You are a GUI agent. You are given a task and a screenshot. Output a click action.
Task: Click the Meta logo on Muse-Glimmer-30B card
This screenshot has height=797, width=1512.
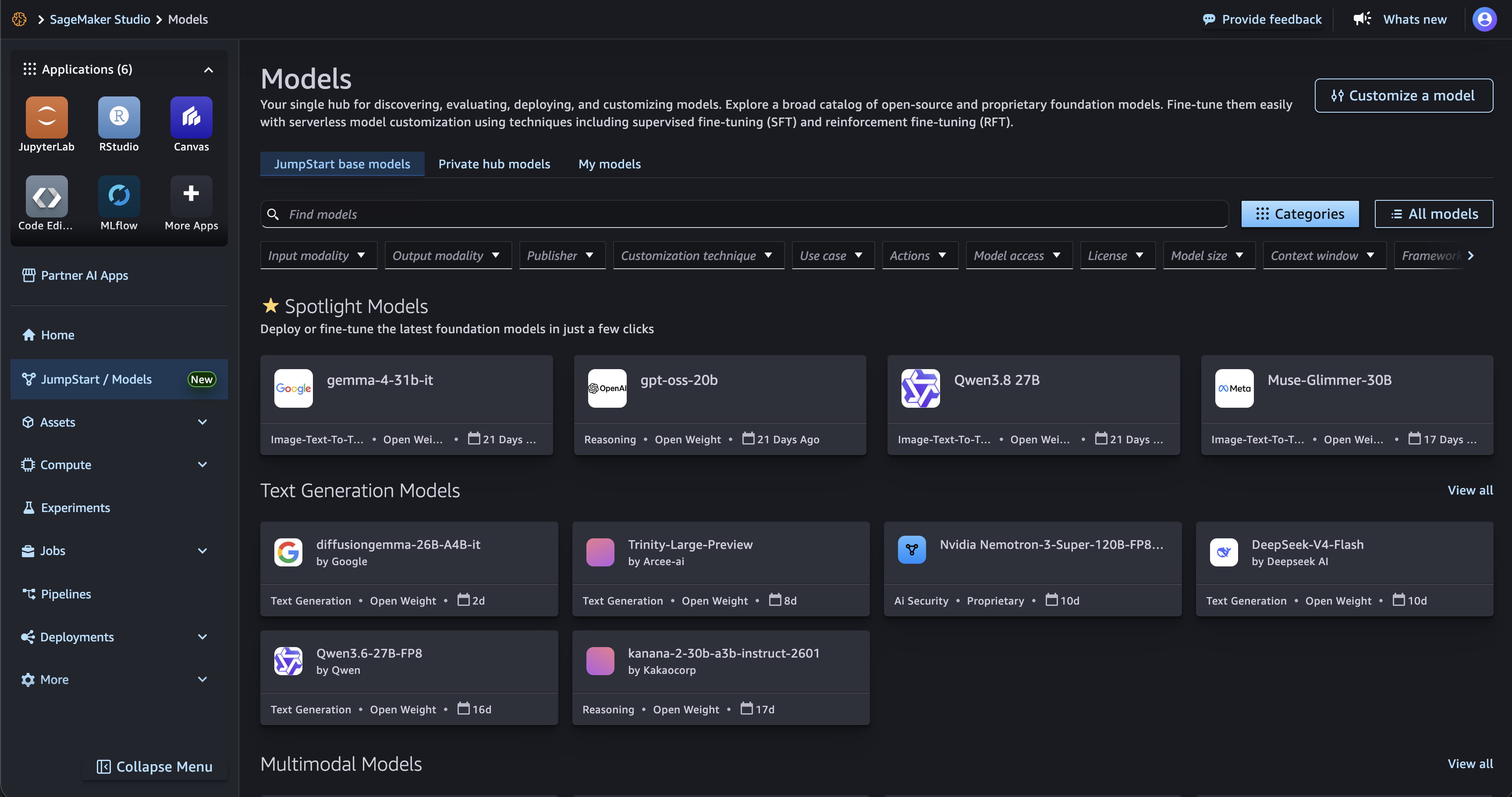tap(1234, 388)
